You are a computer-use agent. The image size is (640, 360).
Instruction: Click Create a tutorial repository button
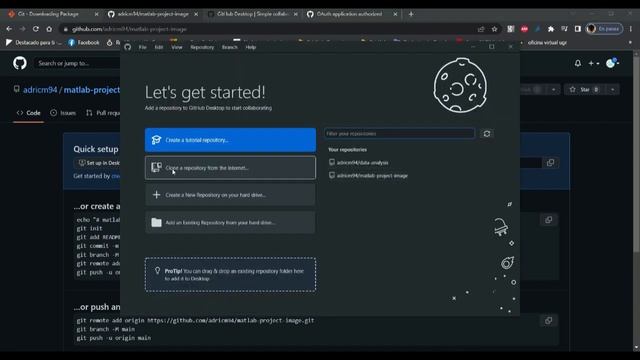pyautogui.click(x=230, y=140)
